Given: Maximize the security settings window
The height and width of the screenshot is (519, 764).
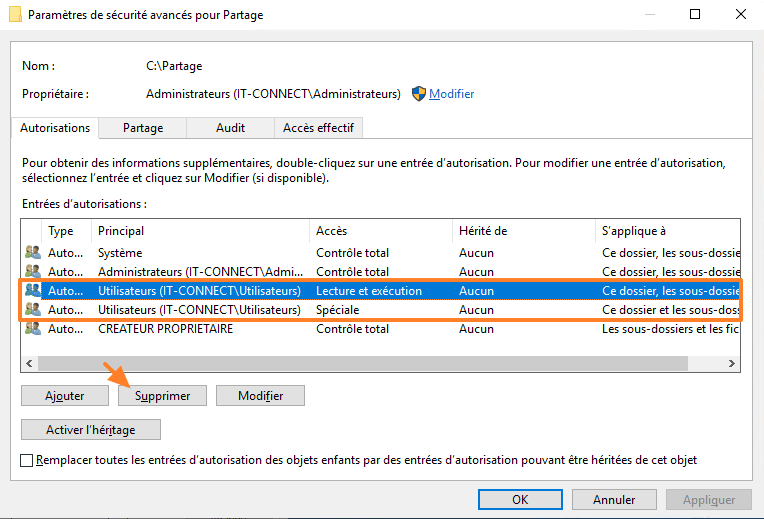Looking at the screenshot, I should pyautogui.click(x=695, y=14).
